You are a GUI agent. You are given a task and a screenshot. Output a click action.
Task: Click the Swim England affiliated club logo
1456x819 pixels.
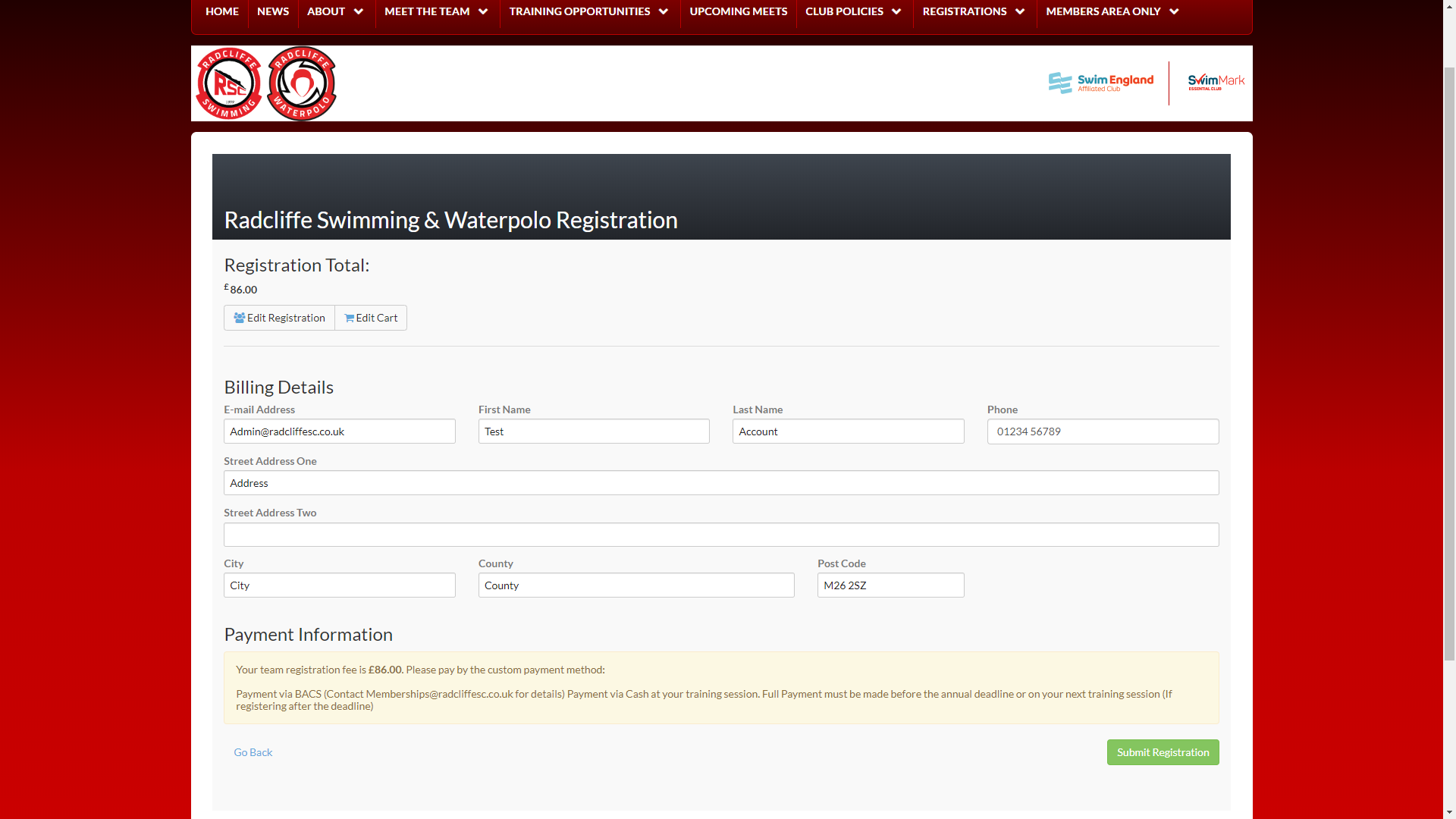coord(1100,83)
